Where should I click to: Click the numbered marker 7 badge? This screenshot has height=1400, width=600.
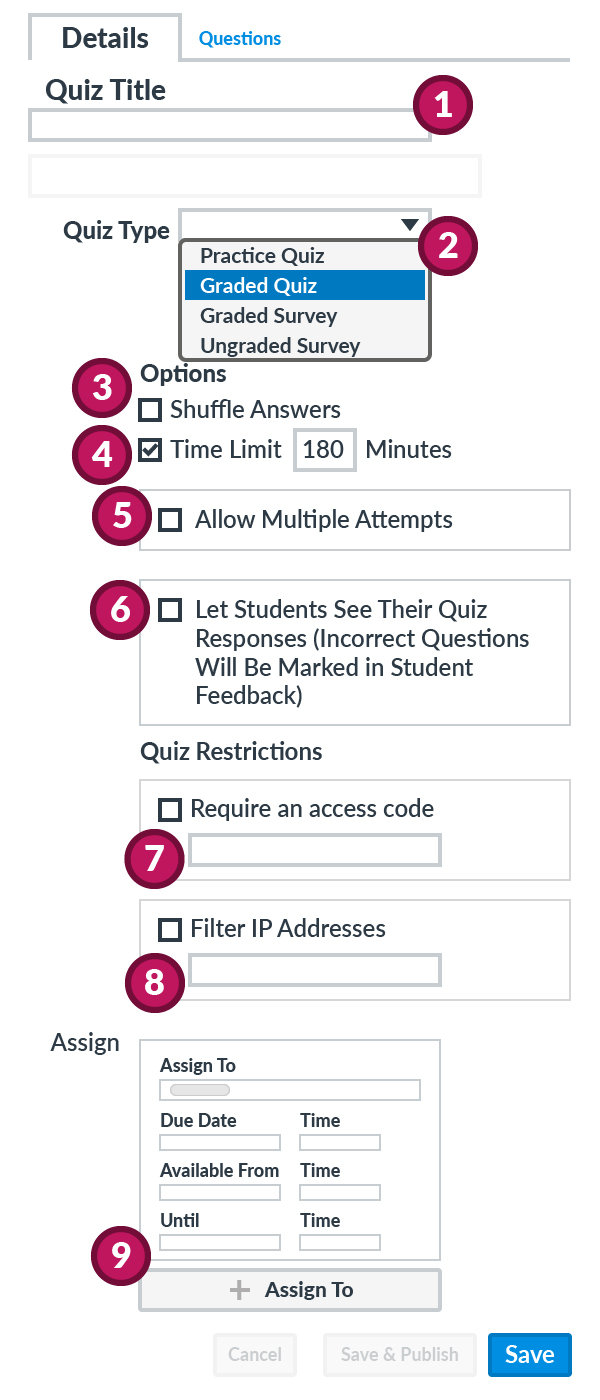pos(154,858)
